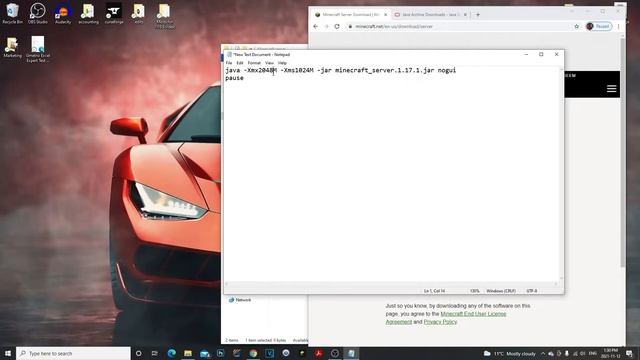
Task: Go back in Chrome
Action: pyautogui.click(x=316, y=26)
